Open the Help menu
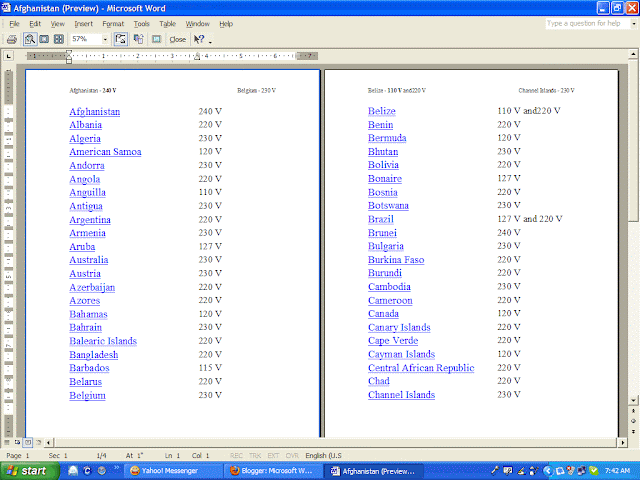 click(226, 24)
